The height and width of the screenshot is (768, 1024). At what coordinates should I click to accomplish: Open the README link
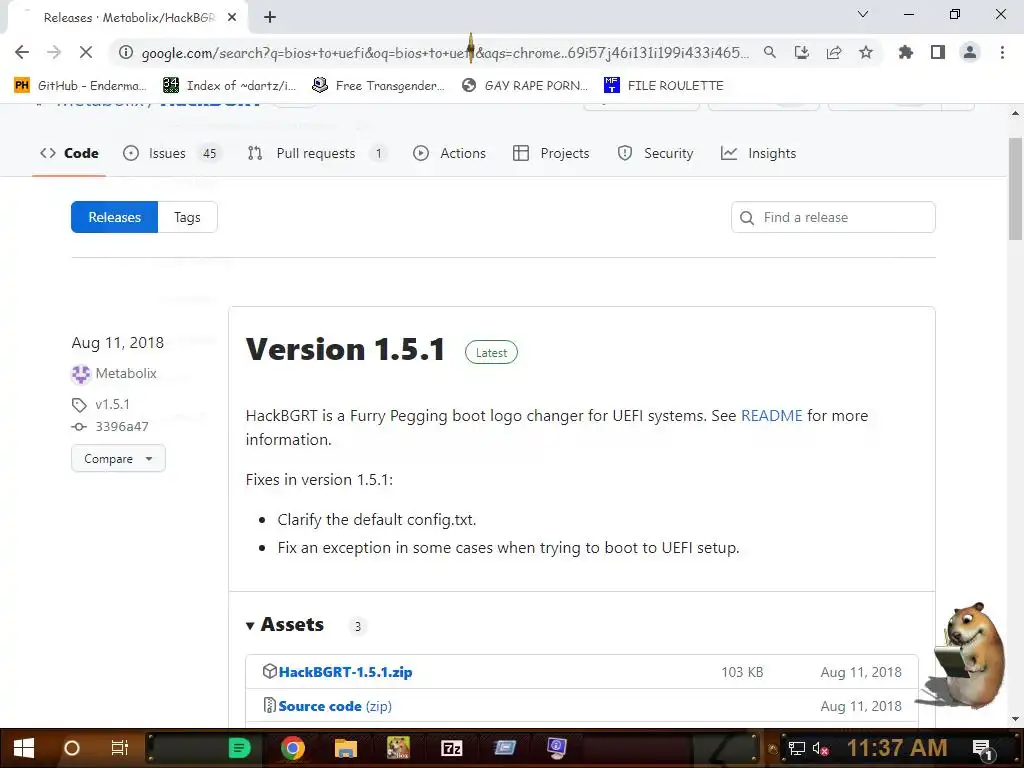point(771,415)
